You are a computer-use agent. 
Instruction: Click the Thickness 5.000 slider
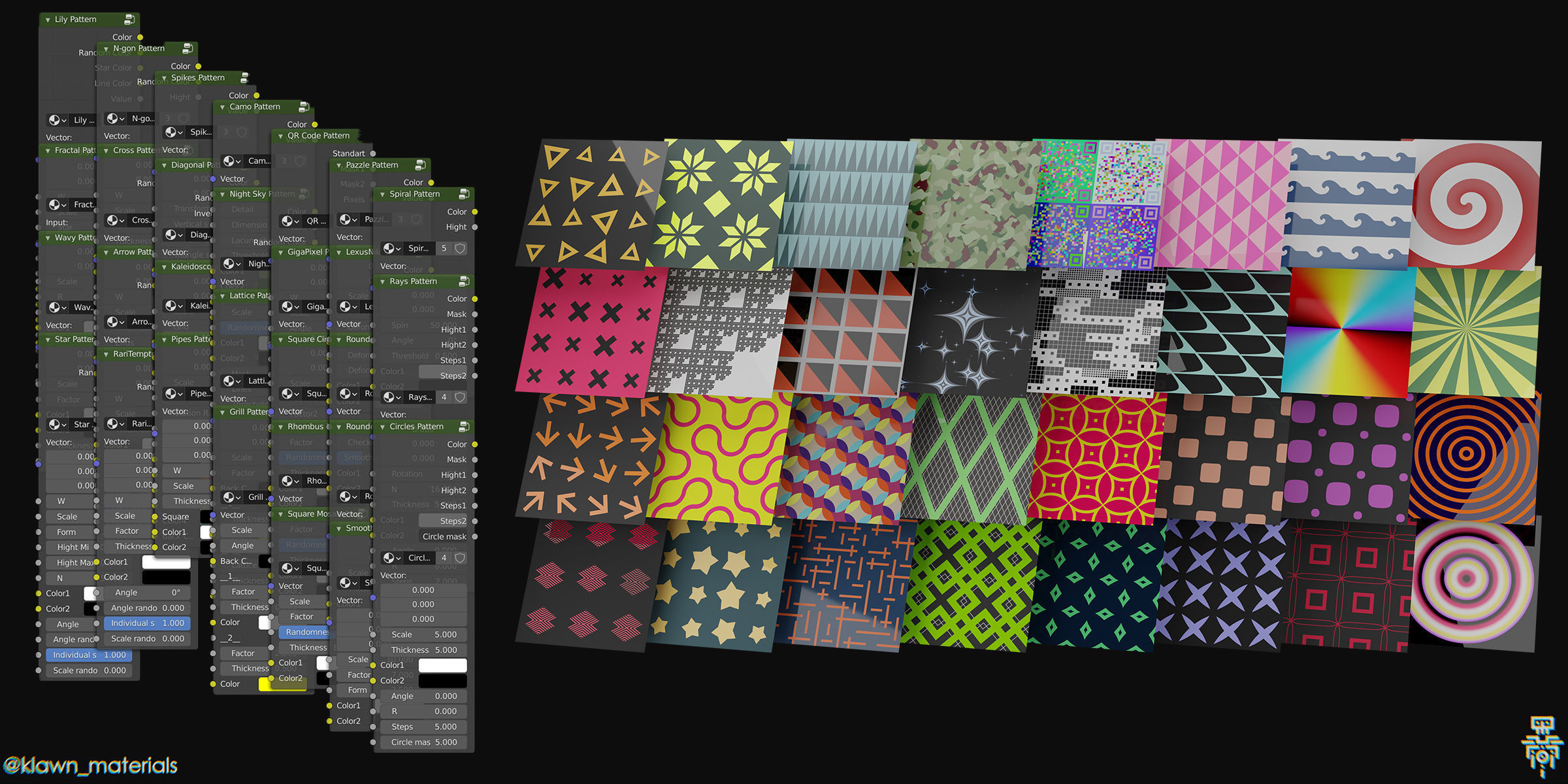click(423, 650)
